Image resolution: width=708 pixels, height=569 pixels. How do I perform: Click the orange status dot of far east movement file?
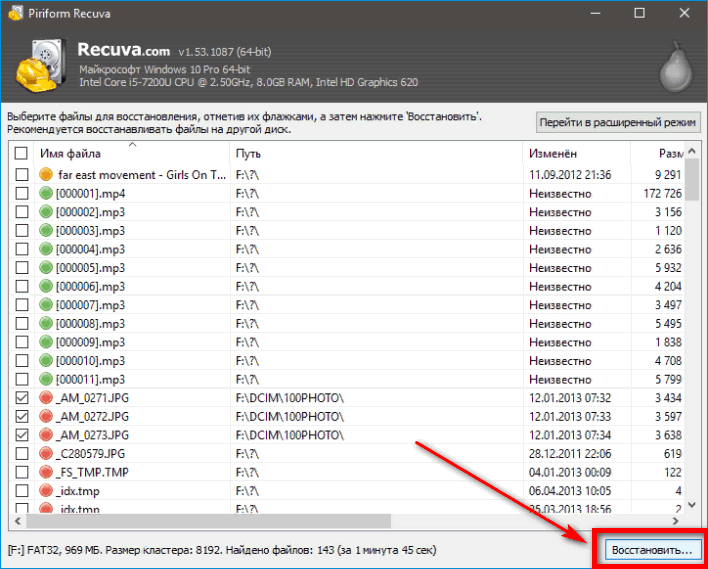[45, 174]
